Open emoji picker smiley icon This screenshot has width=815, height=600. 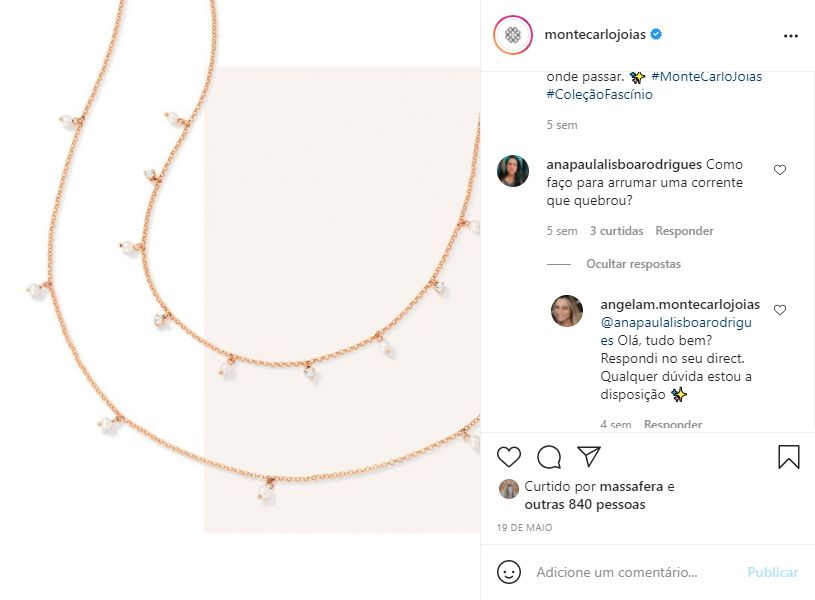(x=510, y=572)
